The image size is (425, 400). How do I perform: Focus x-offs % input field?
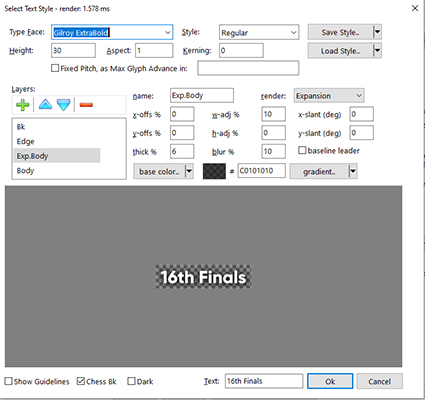click(x=182, y=114)
